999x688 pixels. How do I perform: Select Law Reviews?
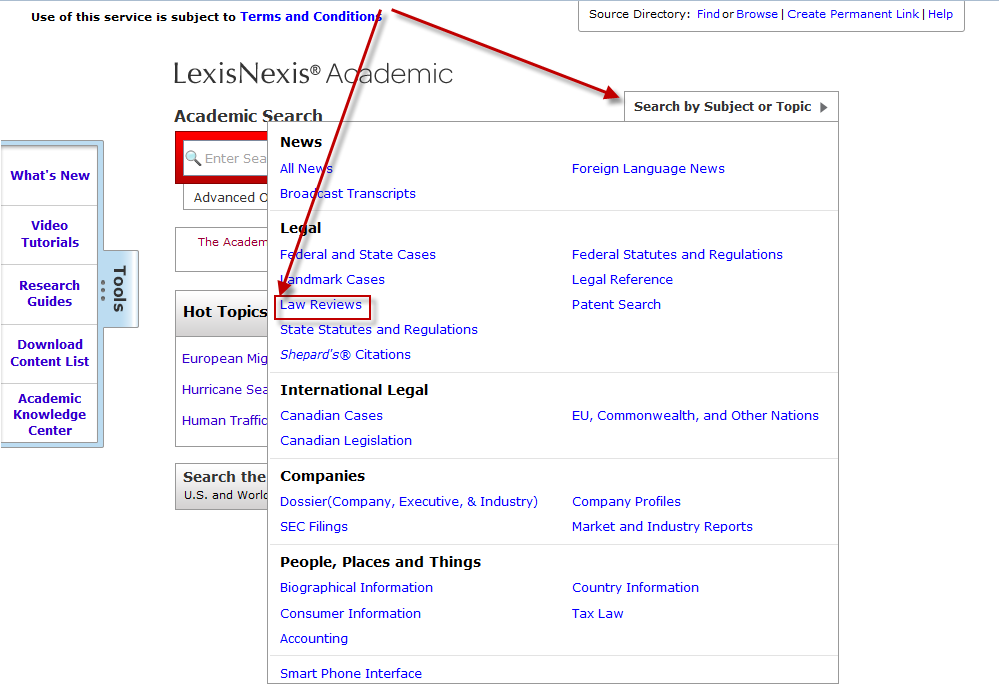point(320,305)
